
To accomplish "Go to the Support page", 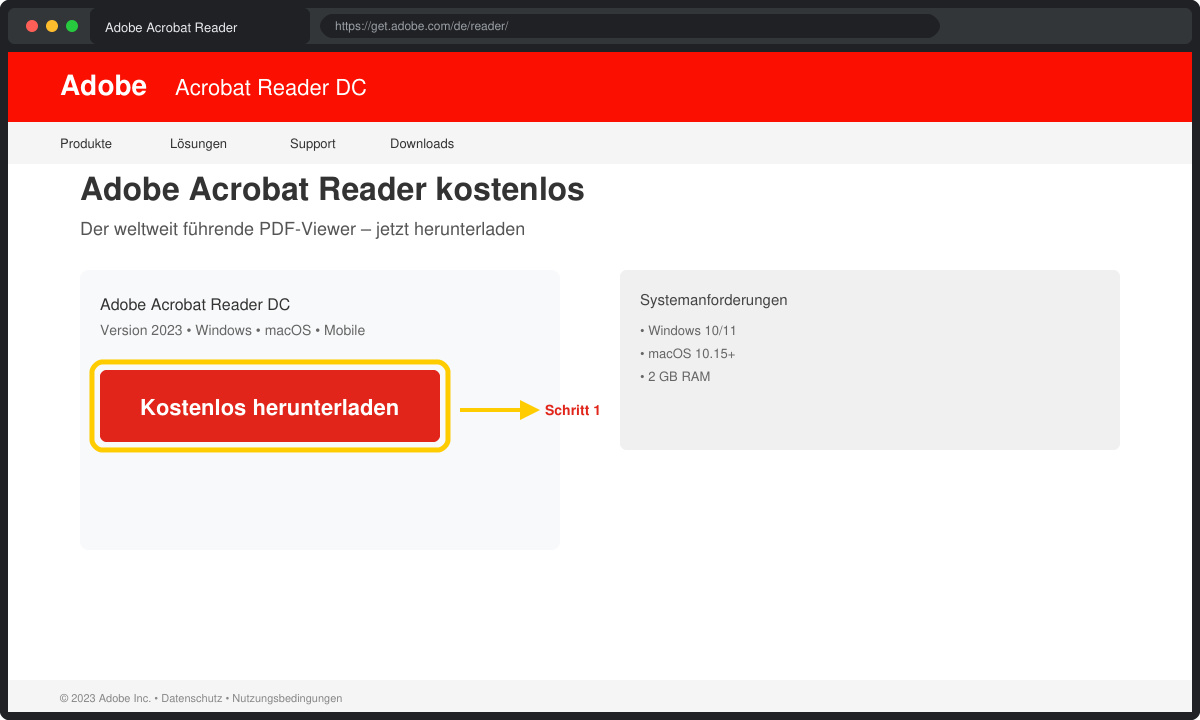I will tap(313, 144).
